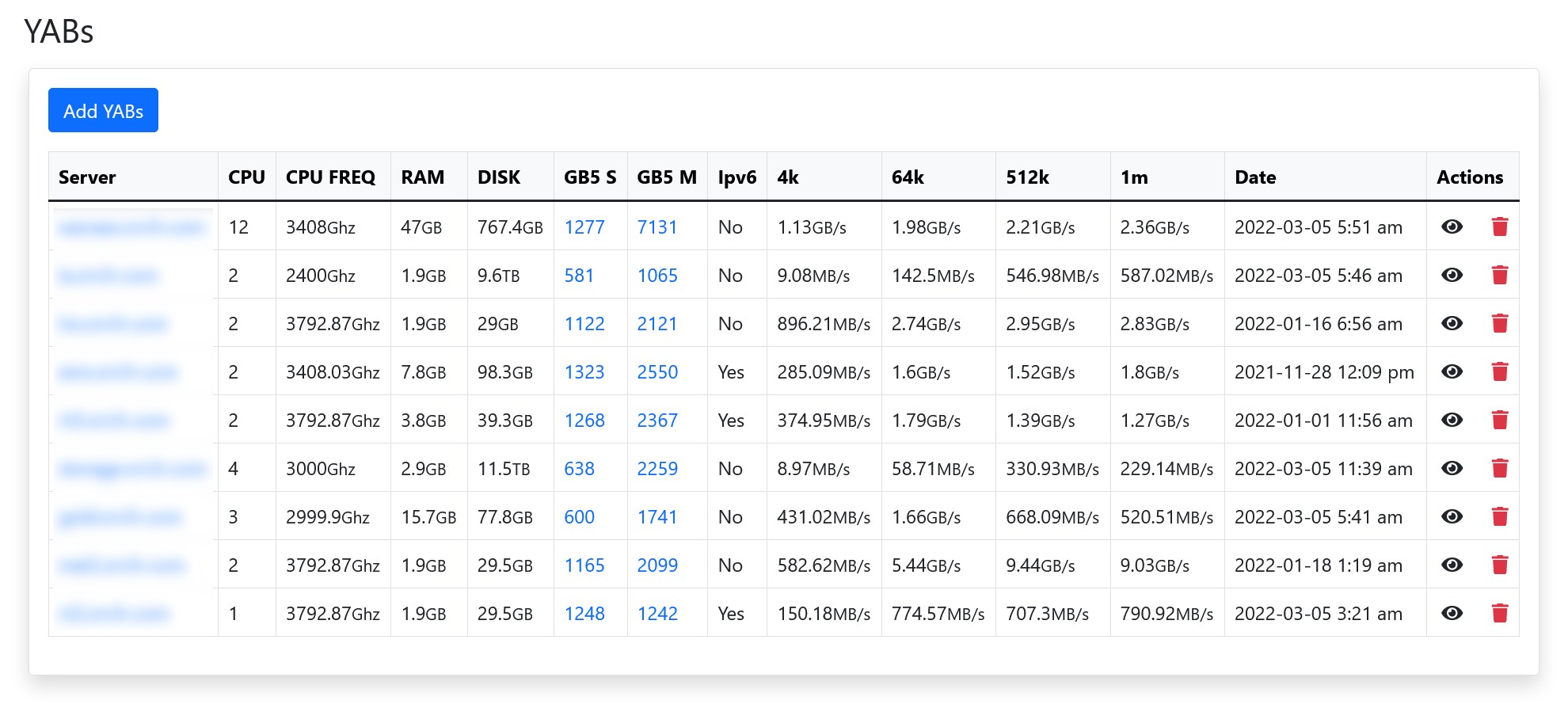
Task: View the YABs dated 2022-01-18 1:19 am
Action: pos(1452,565)
